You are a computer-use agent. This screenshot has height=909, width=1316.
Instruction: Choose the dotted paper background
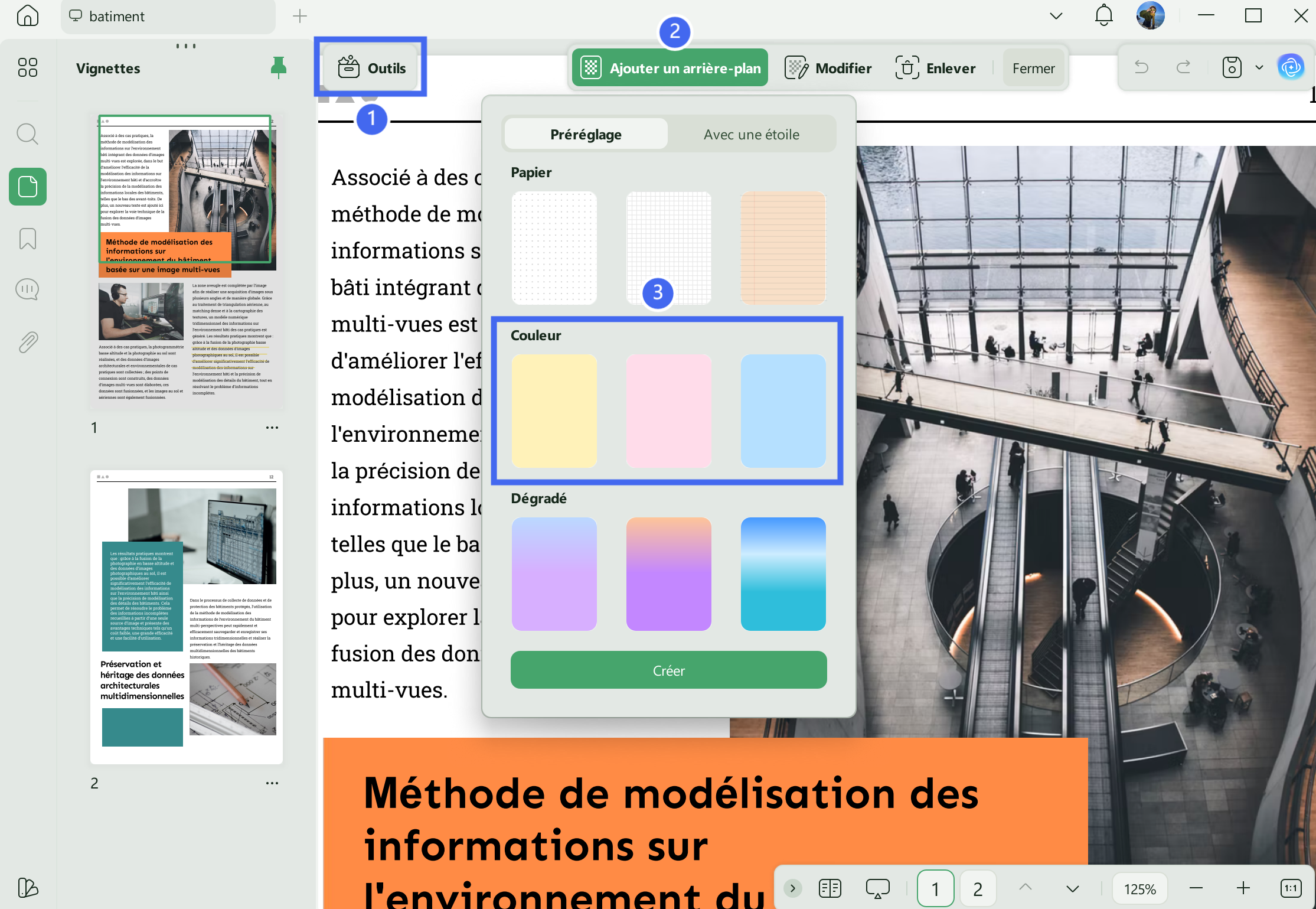tap(554, 248)
